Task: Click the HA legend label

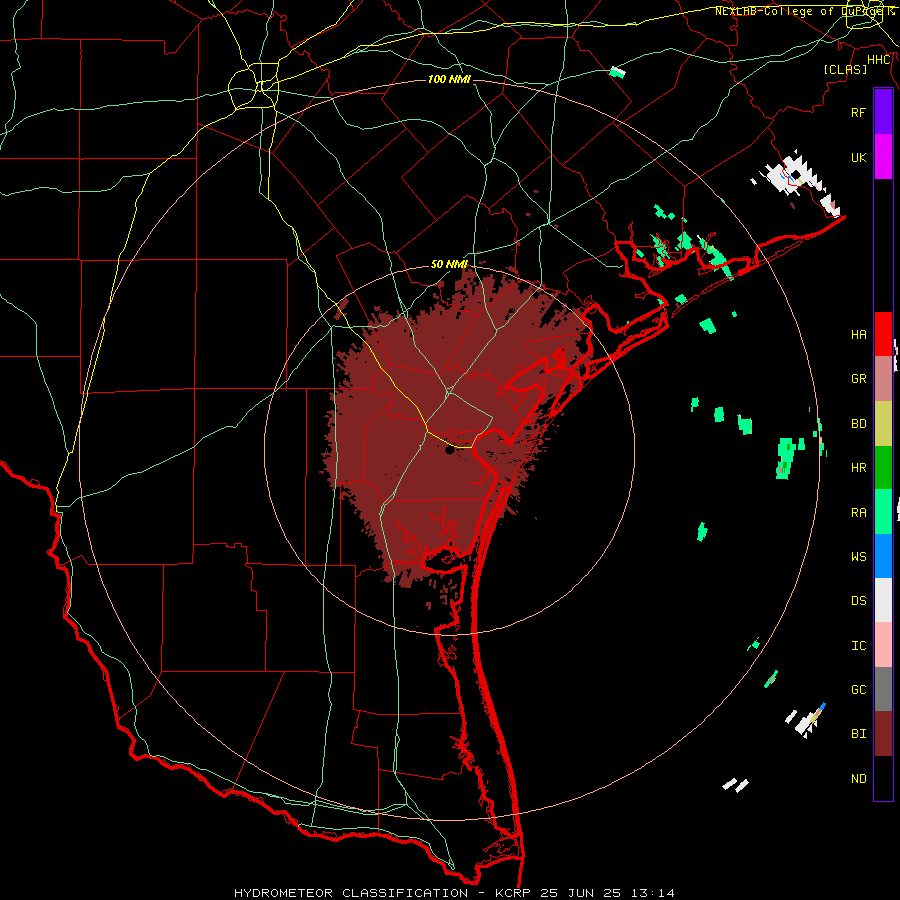Action: tap(858, 334)
